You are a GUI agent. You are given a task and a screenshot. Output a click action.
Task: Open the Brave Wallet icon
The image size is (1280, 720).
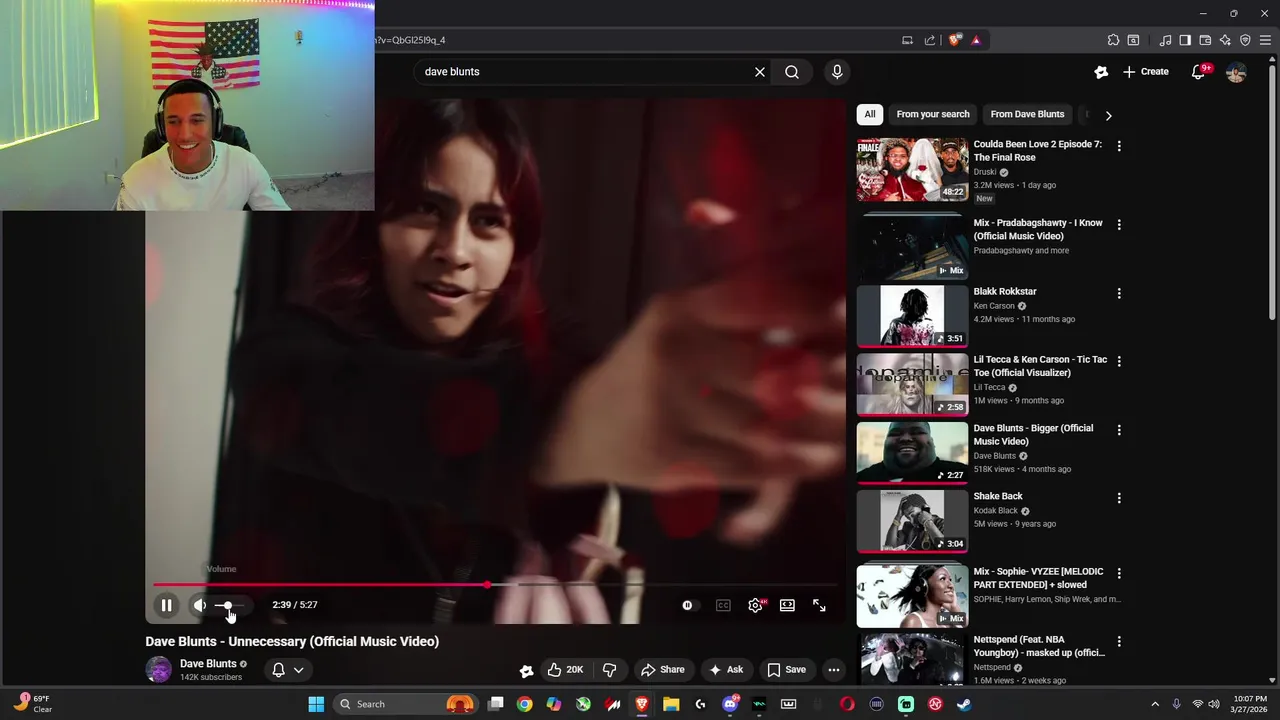point(1205,40)
